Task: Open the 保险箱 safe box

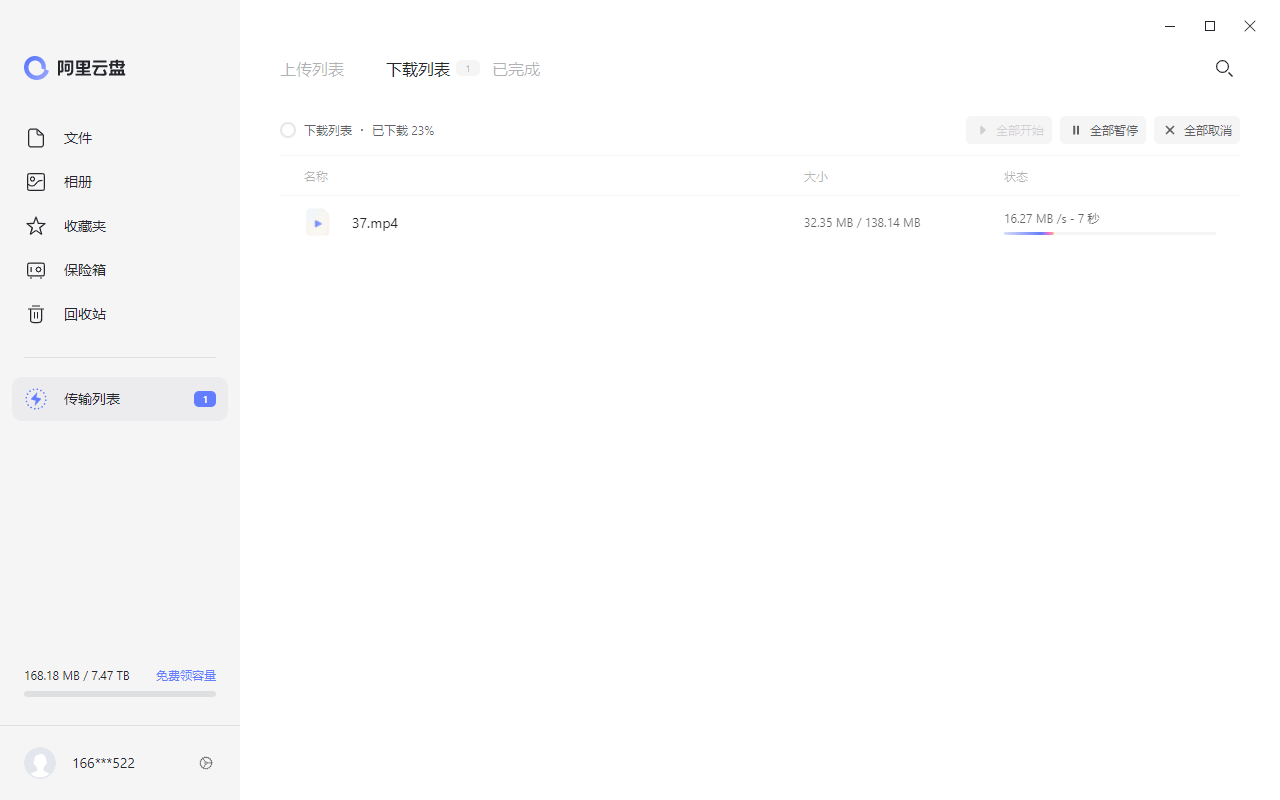Action: point(84,270)
